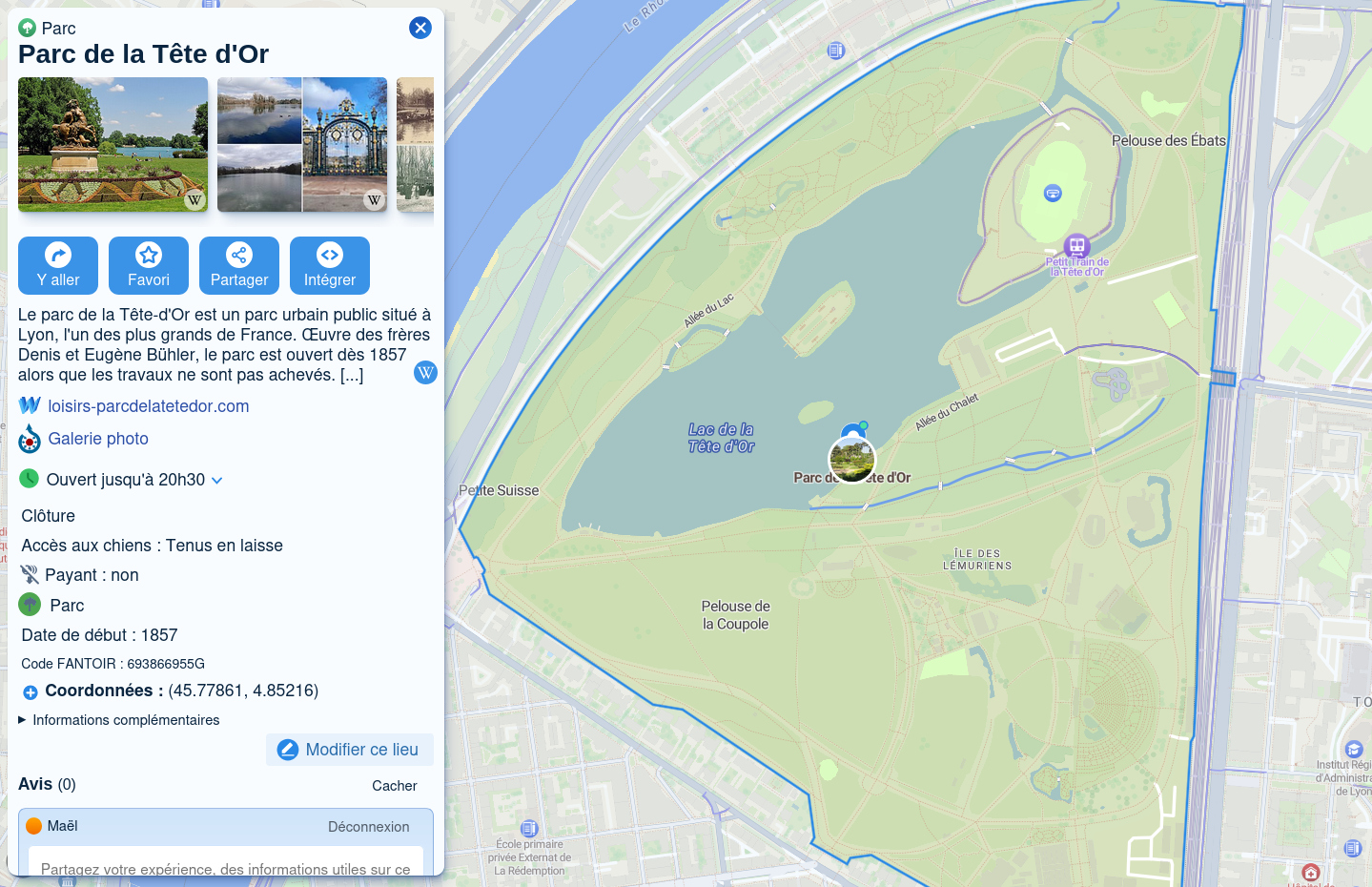This screenshot has height=887, width=1372.
Task: Add place to favorites with Favori
Action: tap(149, 265)
